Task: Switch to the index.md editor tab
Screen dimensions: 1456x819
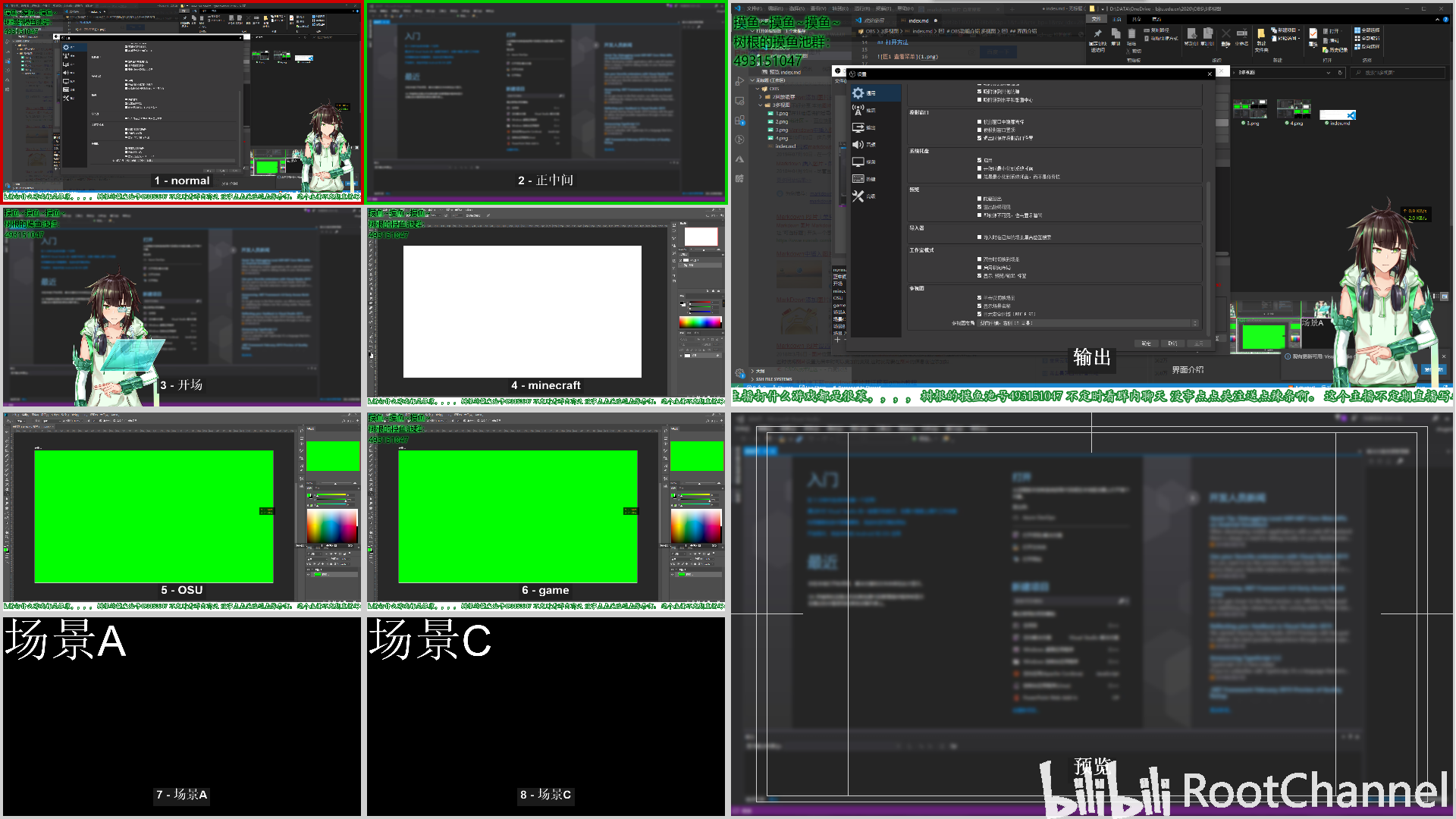Action: tap(919, 20)
